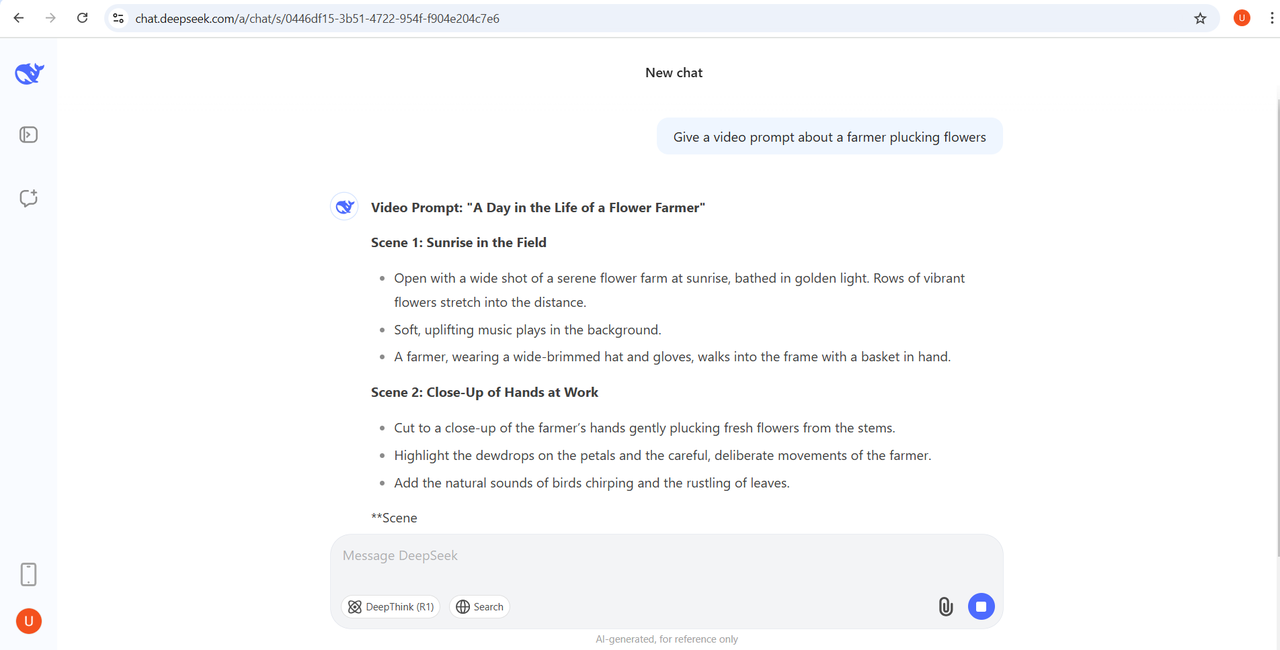Toggle the web Search option
Screen dimensions: 1280x650
point(480,607)
